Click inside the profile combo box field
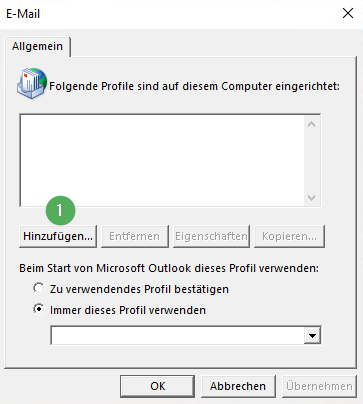The image size is (363, 404). coord(177,335)
